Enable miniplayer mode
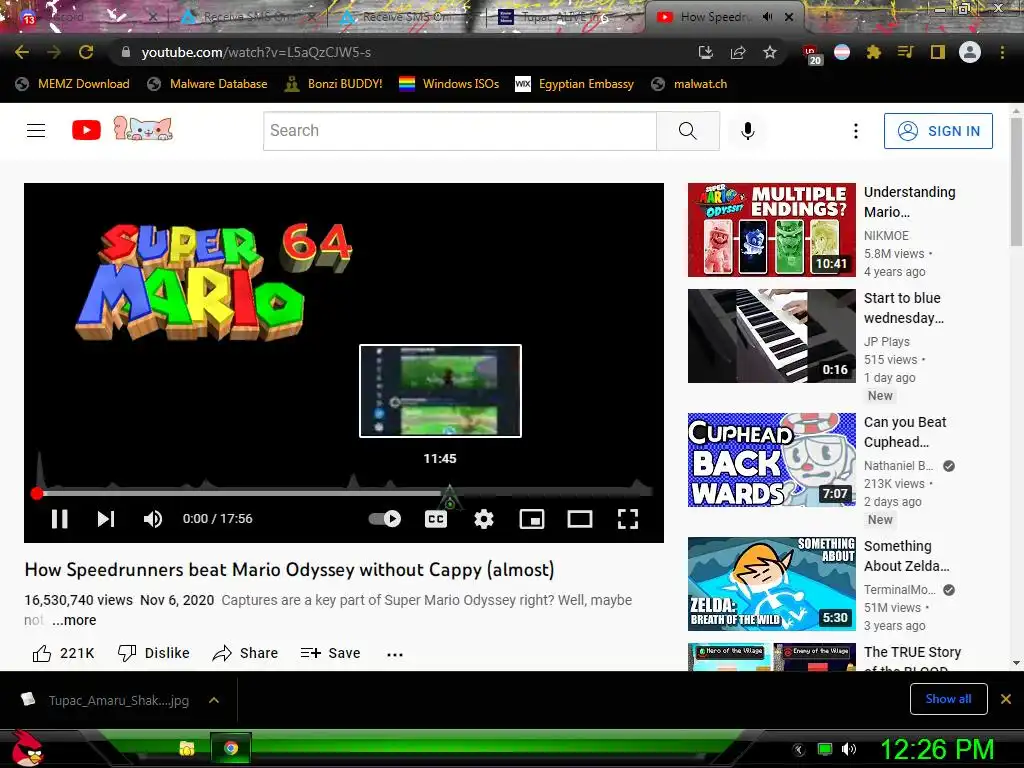The height and width of the screenshot is (768, 1024). click(x=532, y=519)
